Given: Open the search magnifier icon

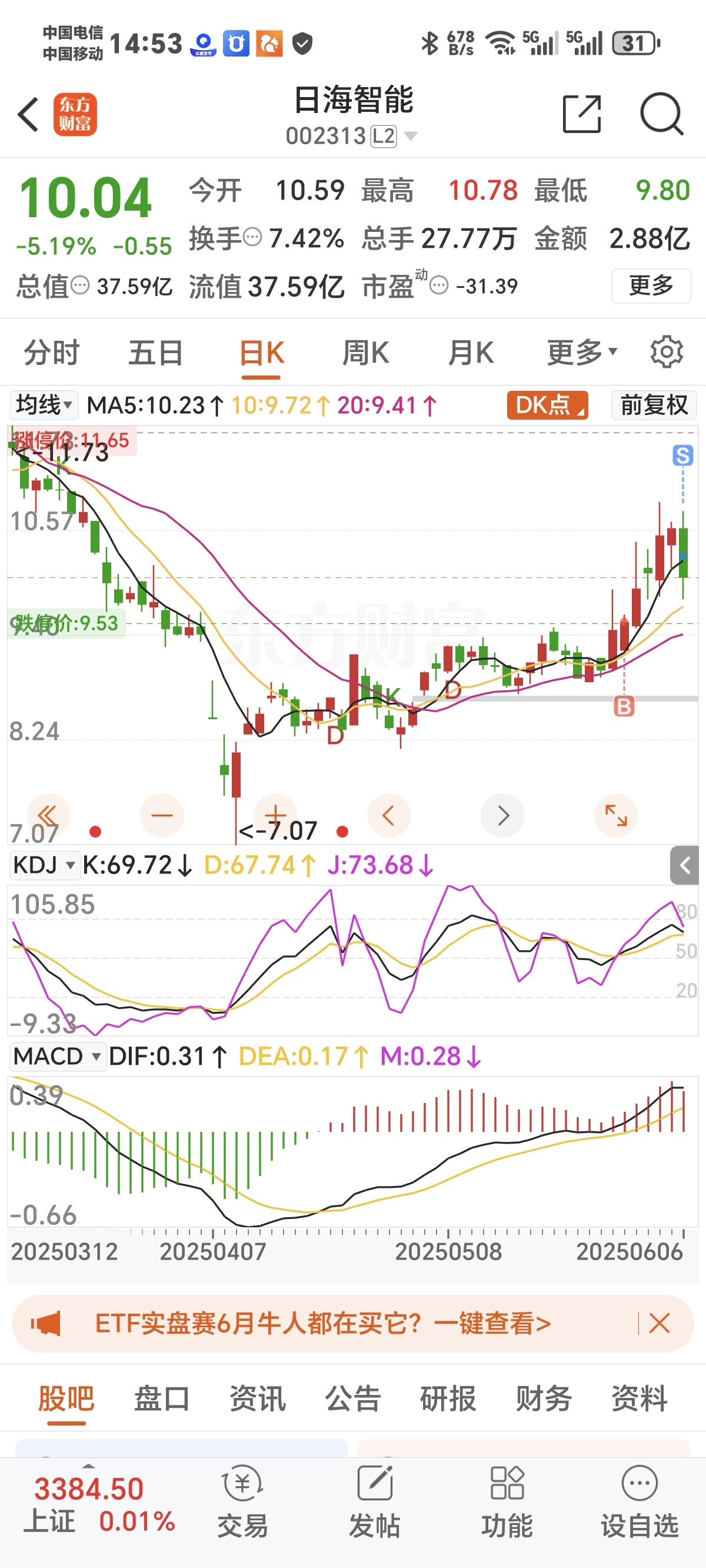Looking at the screenshot, I should click(661, 114).
